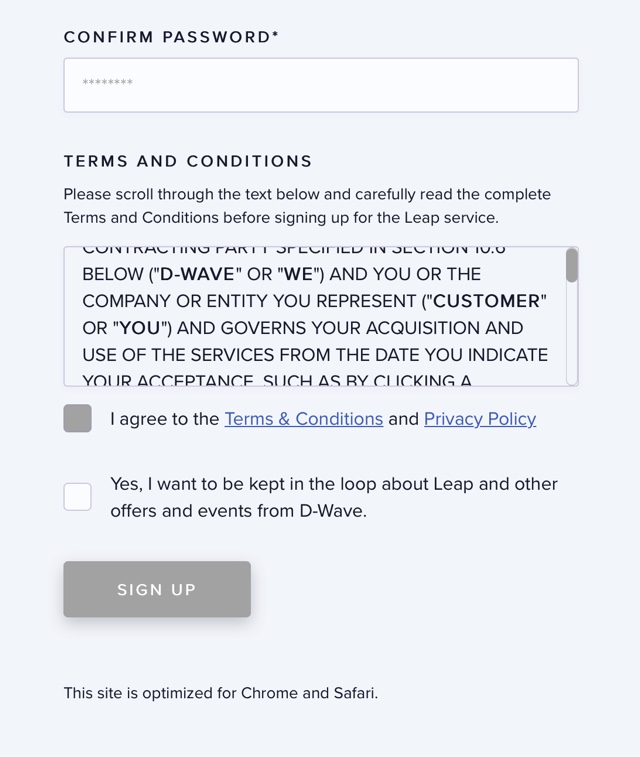Click the Confirm Password input field
Image resolution: width=640 pixels, height=757 pixels.
320,85
